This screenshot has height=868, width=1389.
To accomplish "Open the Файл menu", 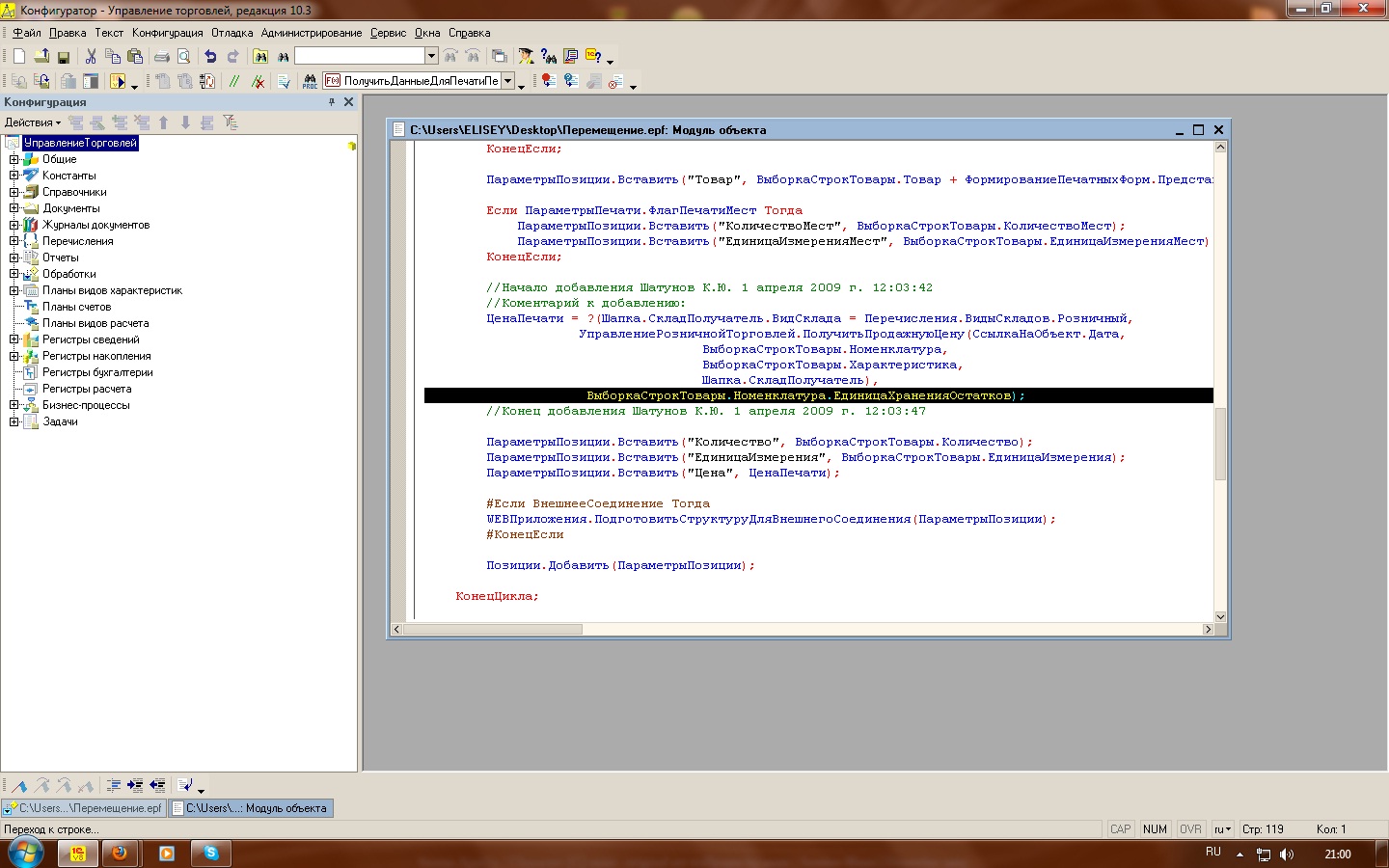I will click(27, 33).
